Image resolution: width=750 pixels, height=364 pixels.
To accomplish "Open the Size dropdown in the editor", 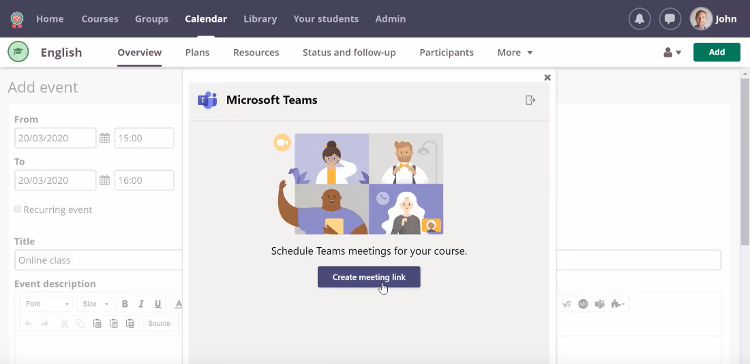I will [x=95, y=304].
